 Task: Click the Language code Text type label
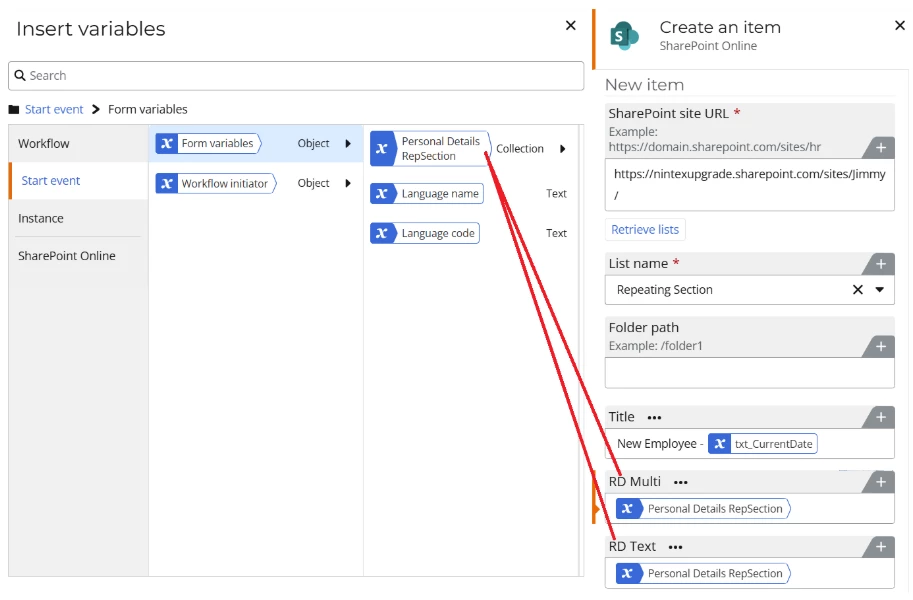pos(556,233)
